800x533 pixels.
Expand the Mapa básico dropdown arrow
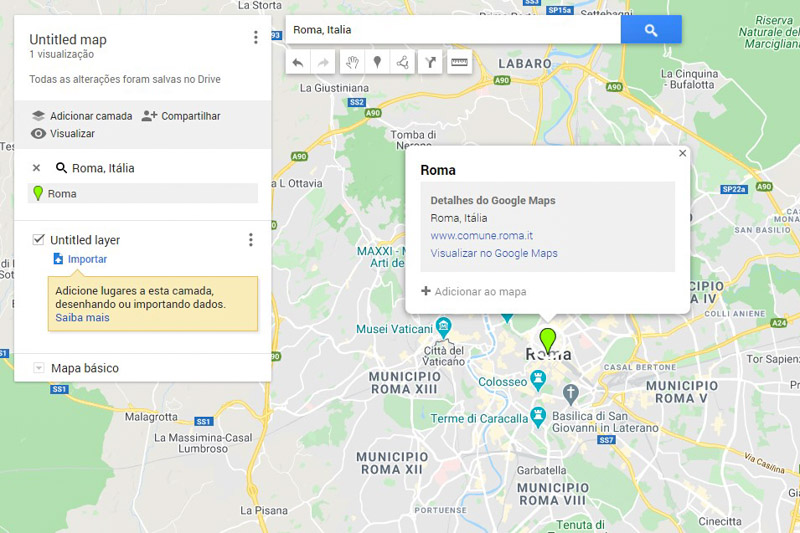38,368
